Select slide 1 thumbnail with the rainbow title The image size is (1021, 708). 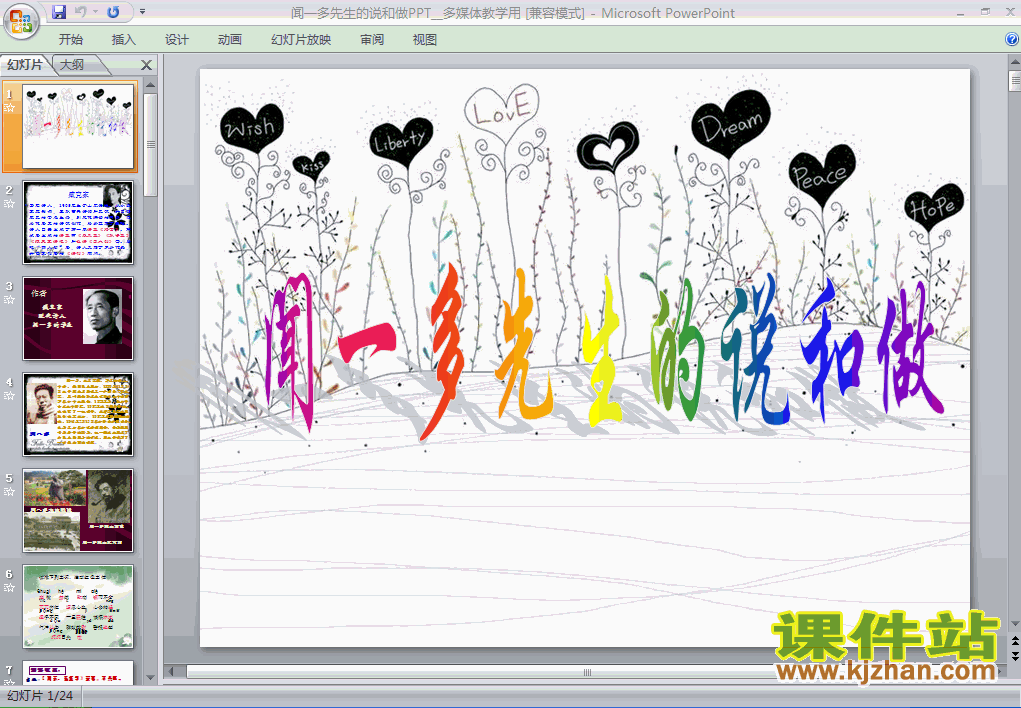pos(78,126)
